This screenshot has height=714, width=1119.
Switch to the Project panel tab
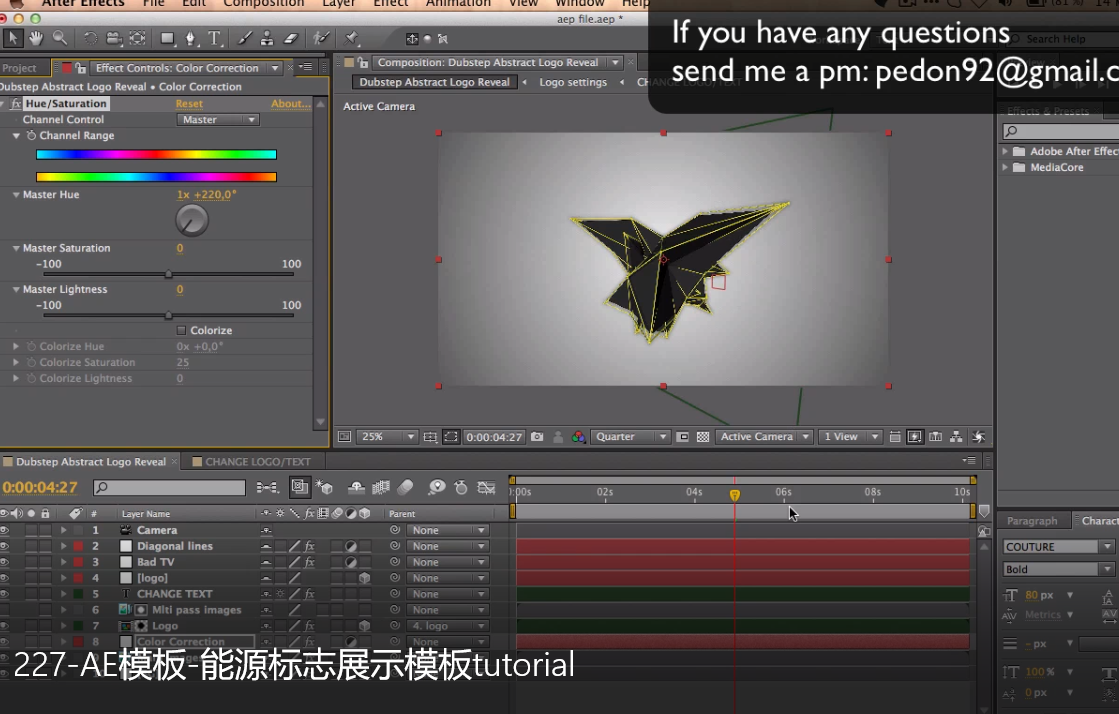20,68
